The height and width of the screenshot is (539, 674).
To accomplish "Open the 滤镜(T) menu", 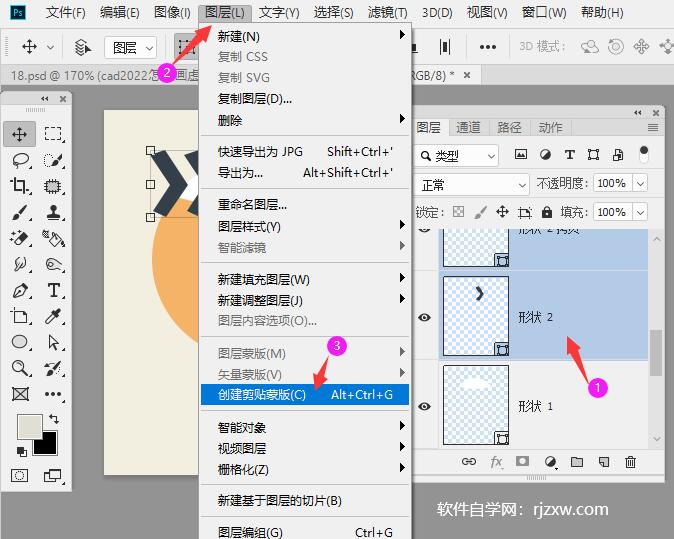I will point(387,12).
